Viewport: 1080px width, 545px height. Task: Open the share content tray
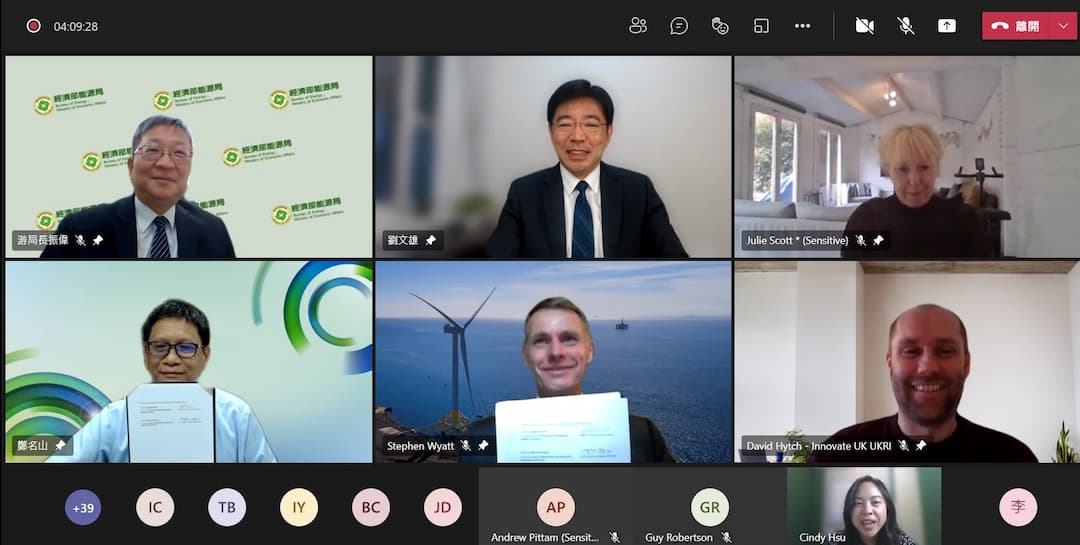pyautogui.click(x=947, y=26)
